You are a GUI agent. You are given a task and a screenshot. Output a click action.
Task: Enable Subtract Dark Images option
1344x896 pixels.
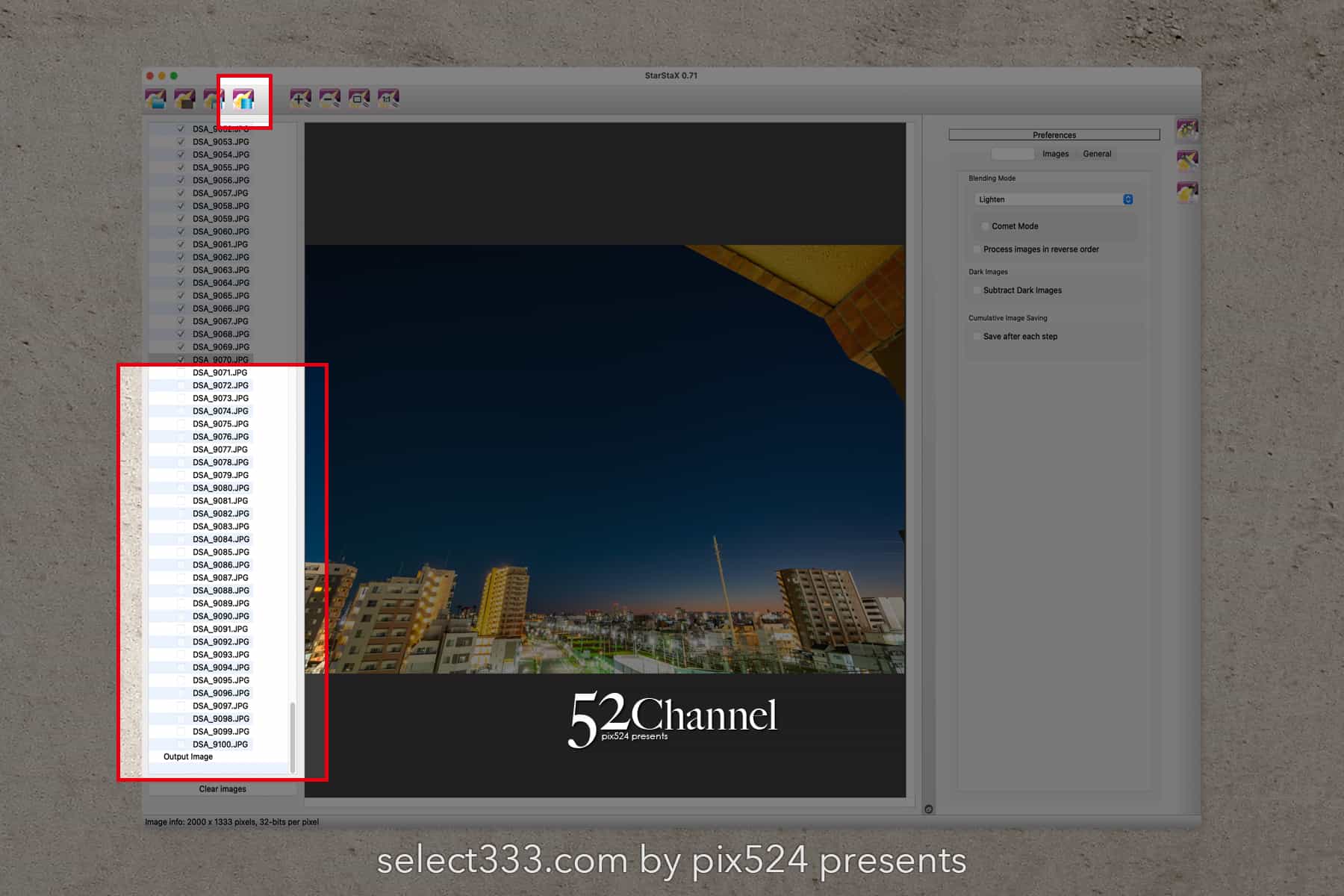pyautogui.click(x=977, y=290)
